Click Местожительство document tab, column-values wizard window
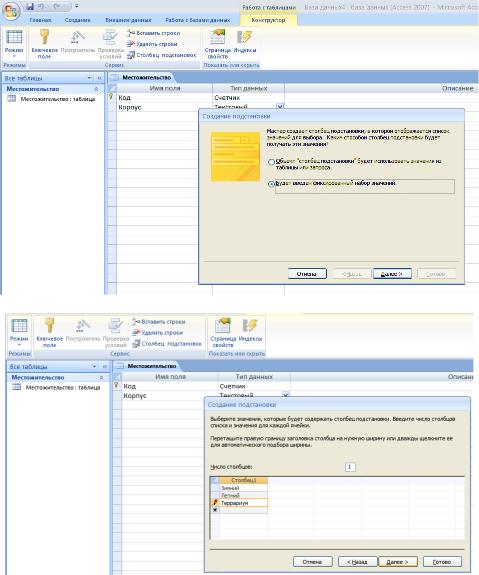Screen dimensions: 479x575 (x=147, y=366)
